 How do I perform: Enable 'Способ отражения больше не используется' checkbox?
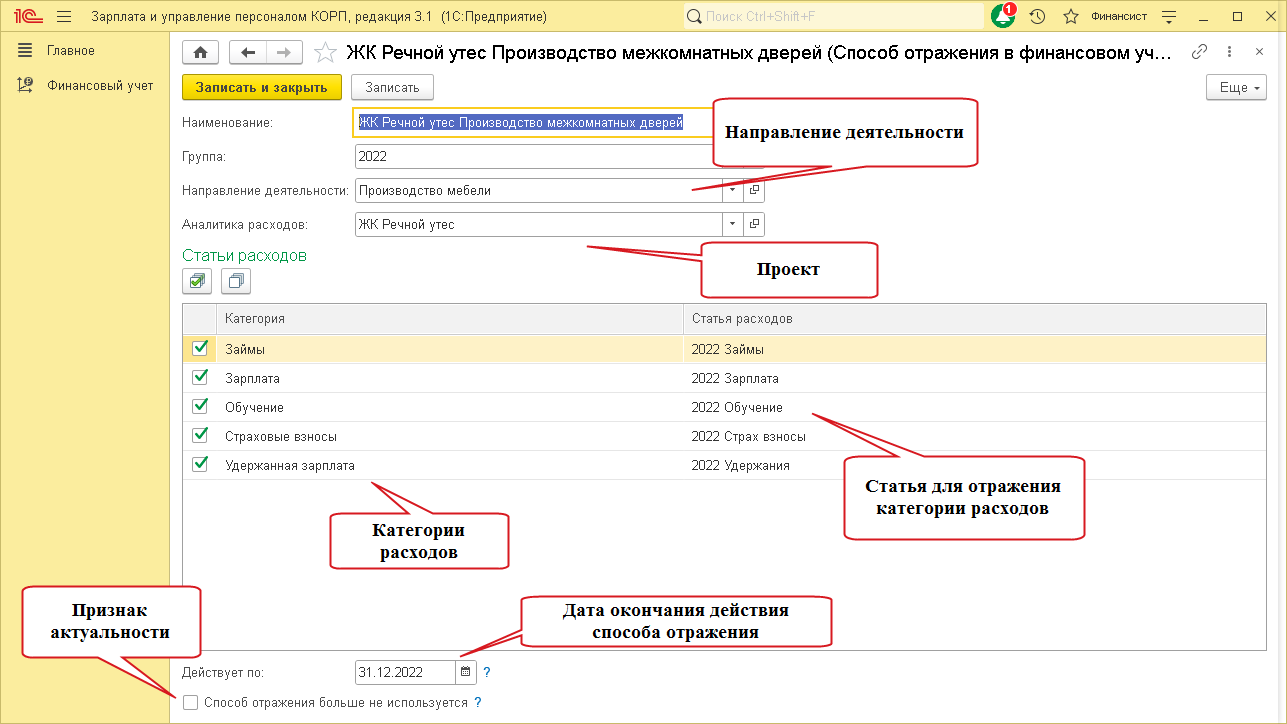click(x=190, y=703)
